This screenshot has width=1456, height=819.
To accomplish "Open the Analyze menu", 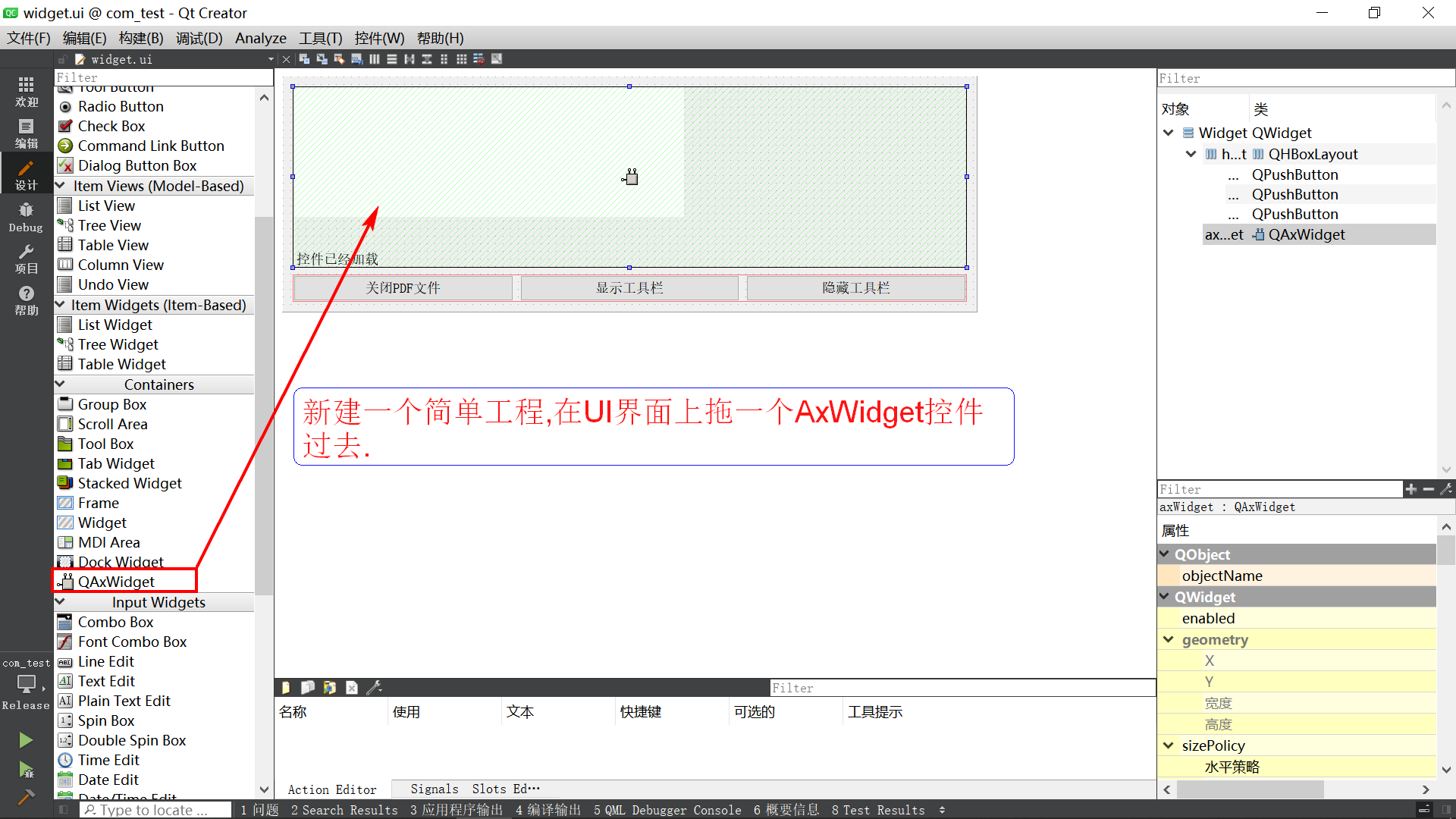I will pos(260,38).
